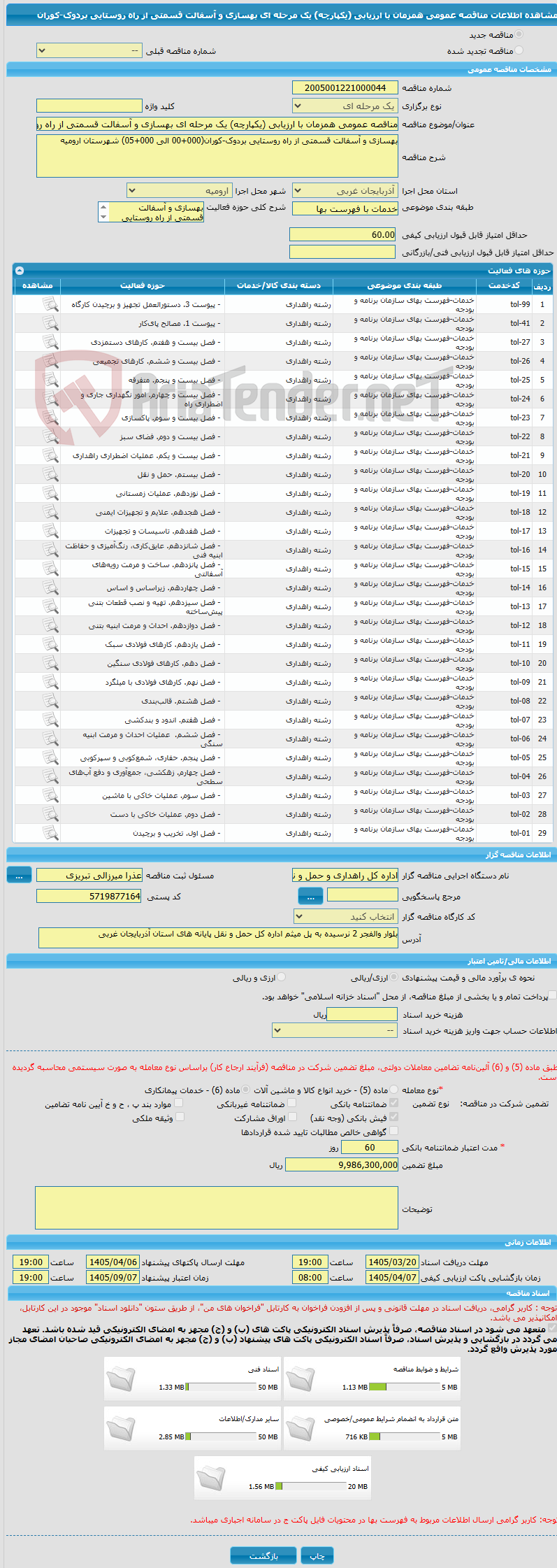Click اسناد فنی size progress bar

(222, 1387)
